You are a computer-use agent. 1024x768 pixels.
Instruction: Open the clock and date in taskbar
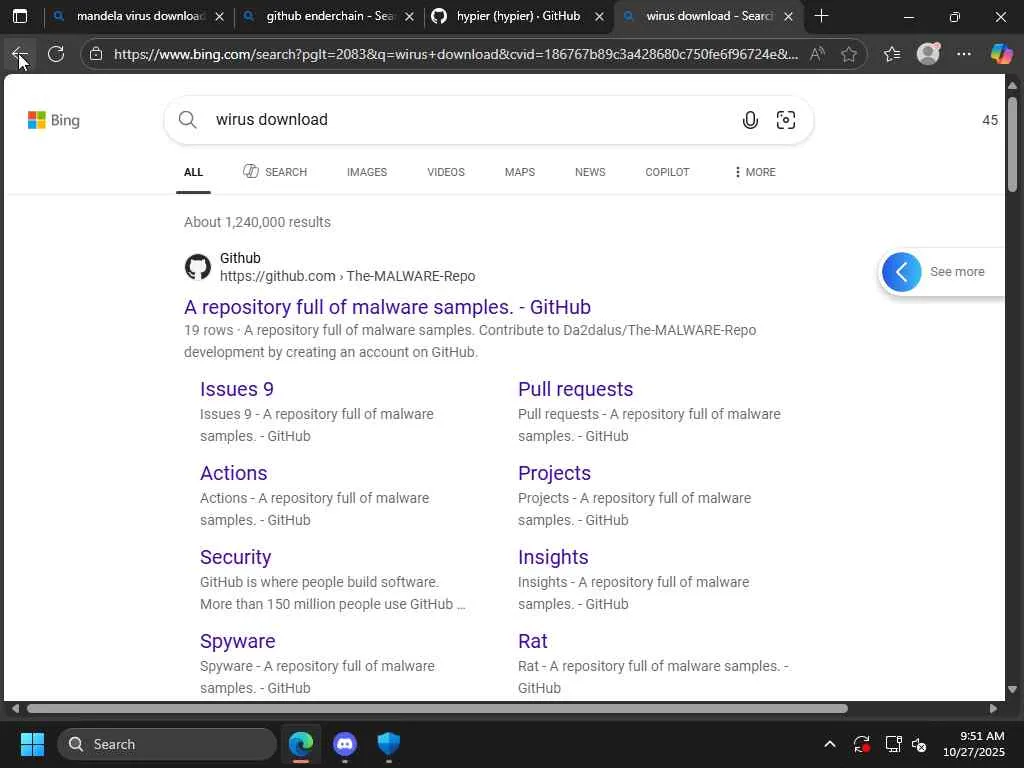tap(974, 744)
